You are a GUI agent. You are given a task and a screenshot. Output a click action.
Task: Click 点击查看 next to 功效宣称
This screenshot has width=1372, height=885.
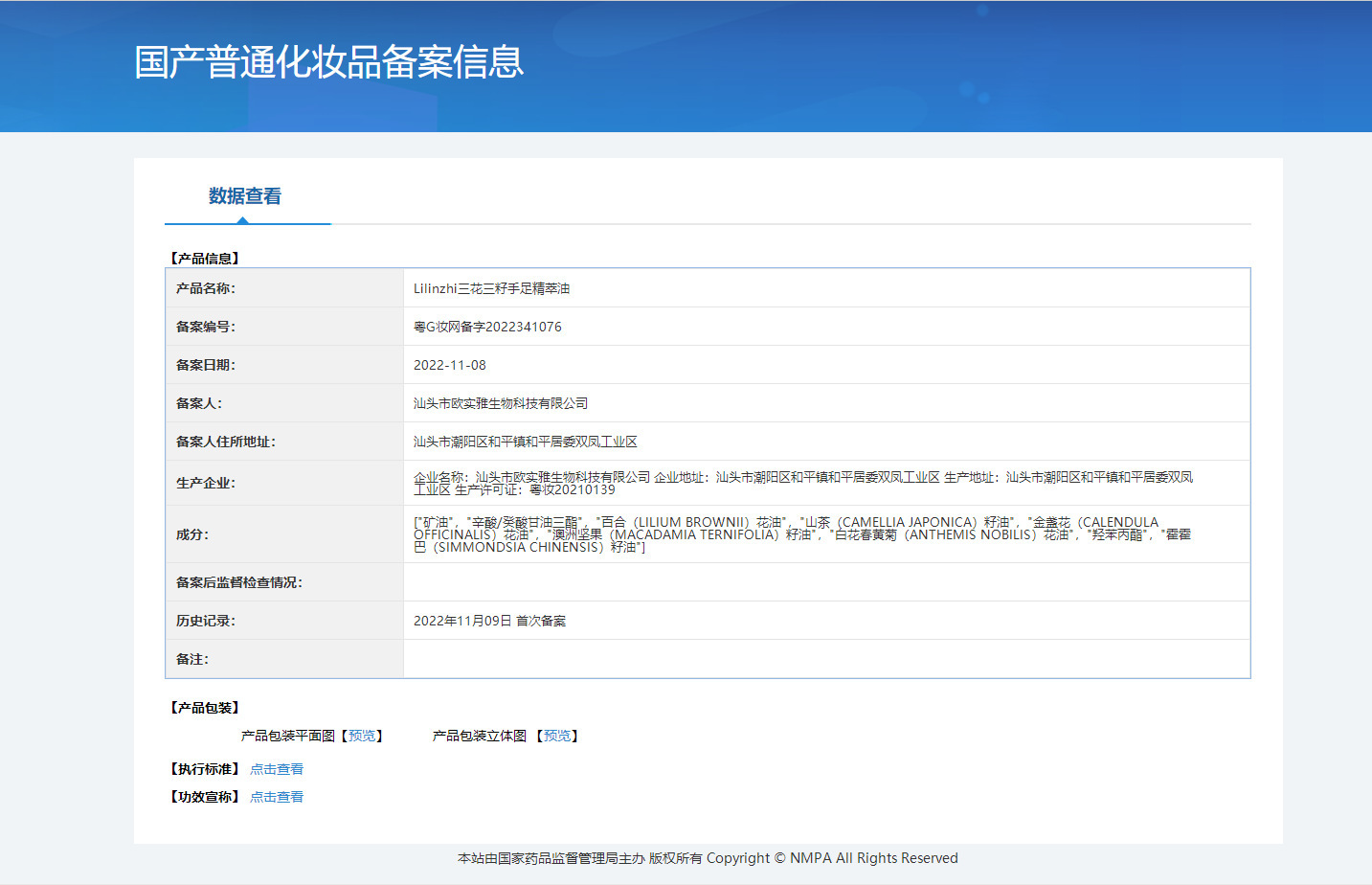tap(277, 797)
